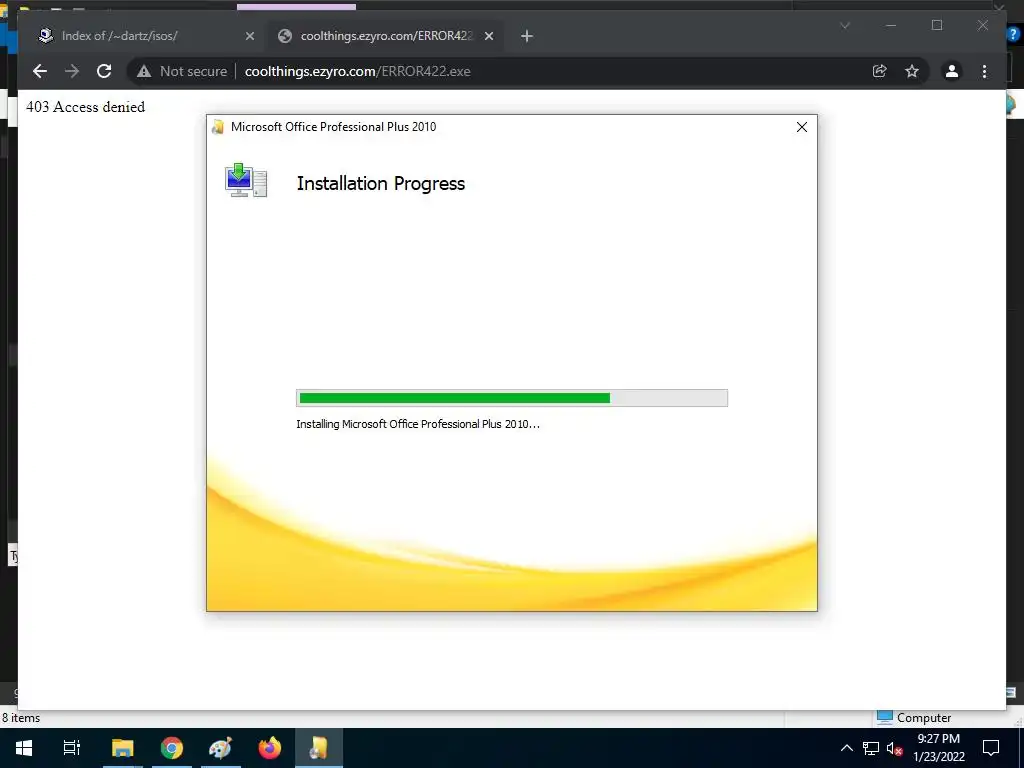
Task: Click the Installation Progress heading
Action: (381, 184)
